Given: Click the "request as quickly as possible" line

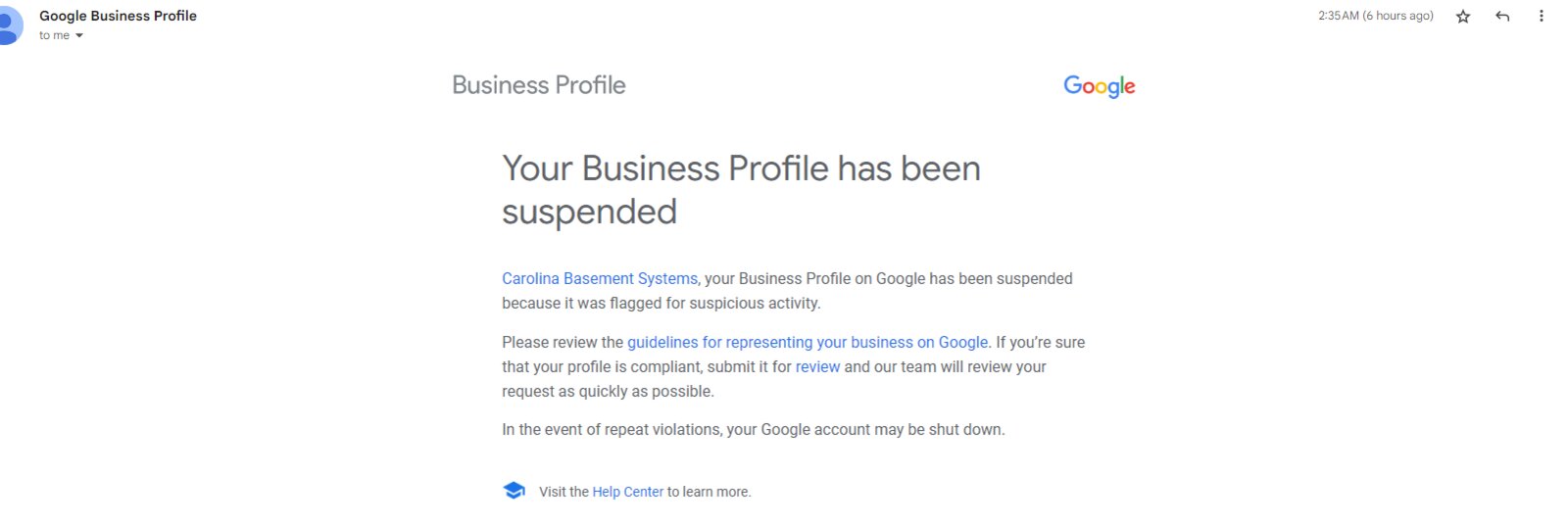Looking at the screenshot, I should point(608,392).
